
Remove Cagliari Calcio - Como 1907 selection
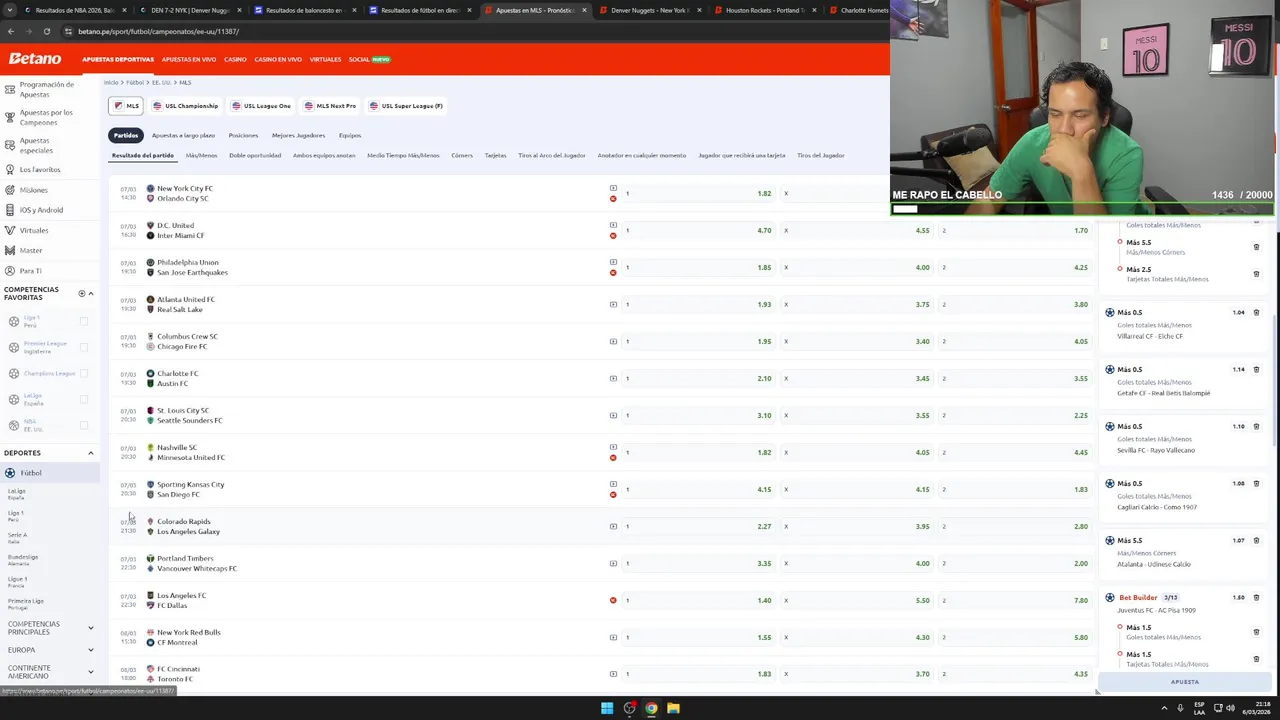click(x=1256, y=484)
